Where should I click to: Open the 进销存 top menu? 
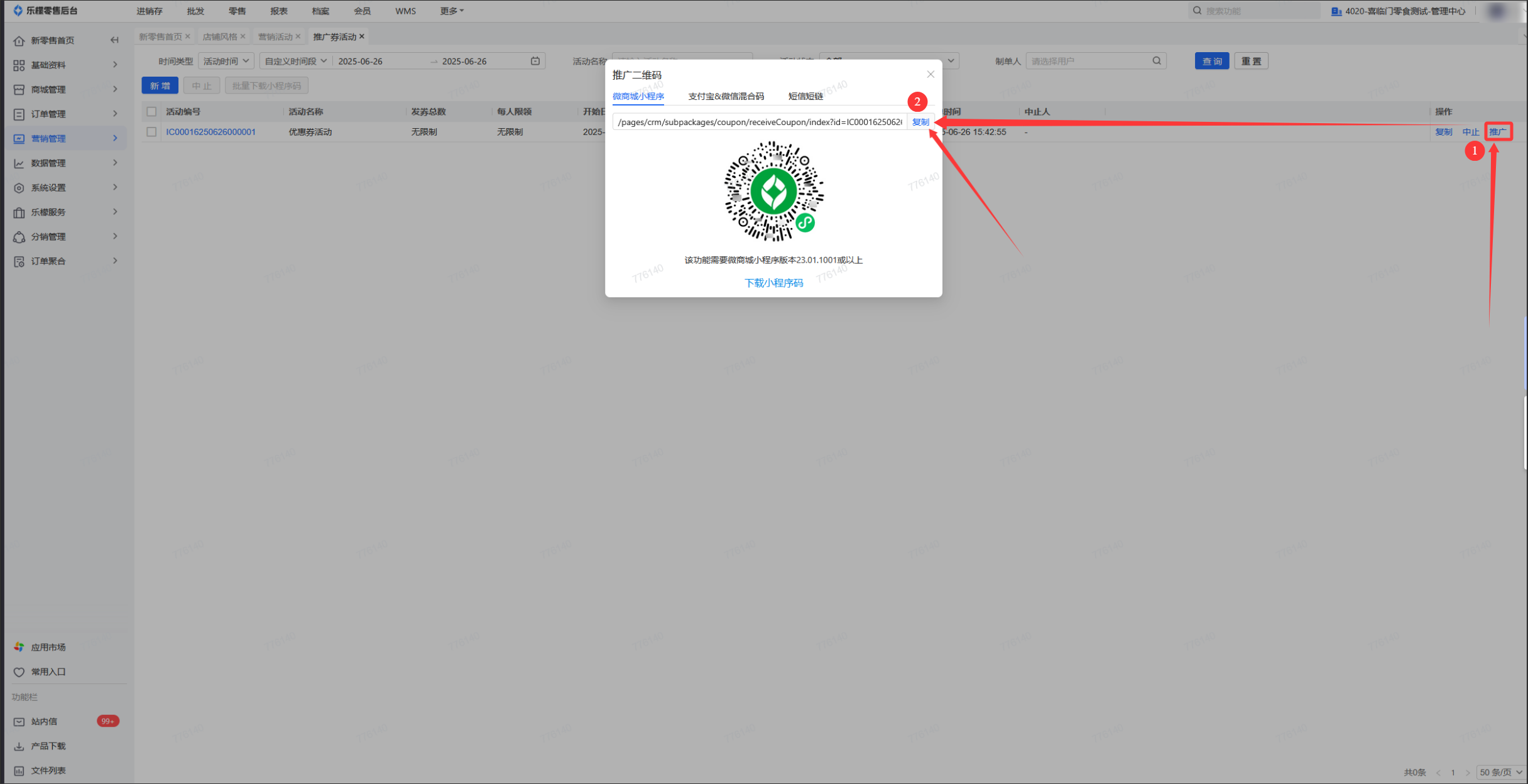click(x=150, y=11)
